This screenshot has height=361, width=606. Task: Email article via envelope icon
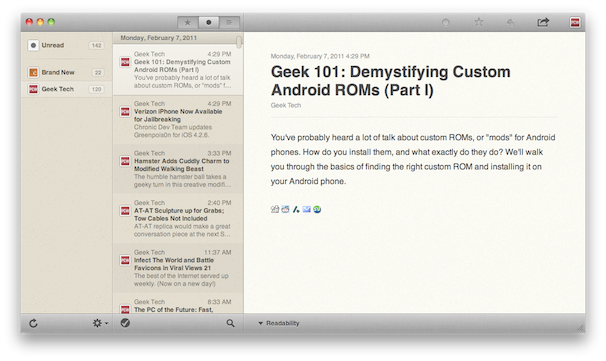point(306,209)
